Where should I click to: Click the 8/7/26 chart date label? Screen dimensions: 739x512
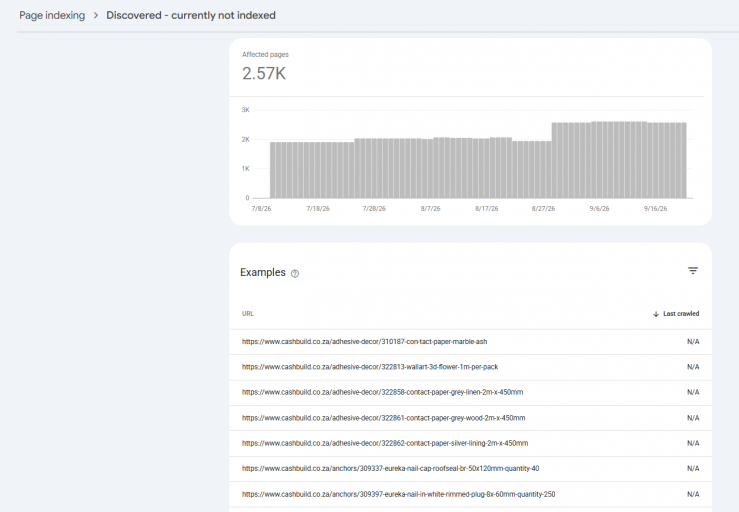point(430,208)
